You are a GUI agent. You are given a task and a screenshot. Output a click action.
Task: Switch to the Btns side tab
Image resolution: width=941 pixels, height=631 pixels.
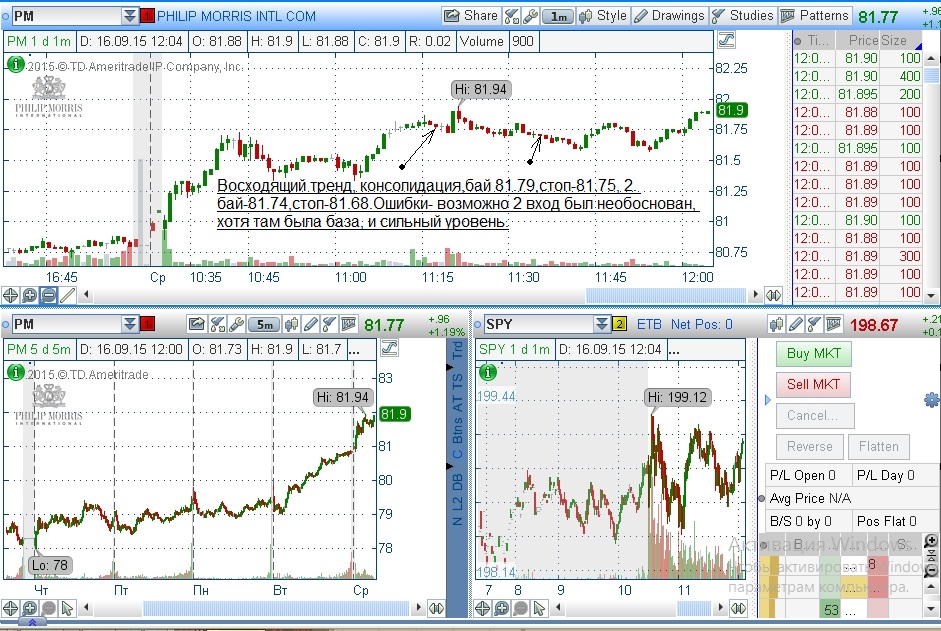click(x=457, y=430)
